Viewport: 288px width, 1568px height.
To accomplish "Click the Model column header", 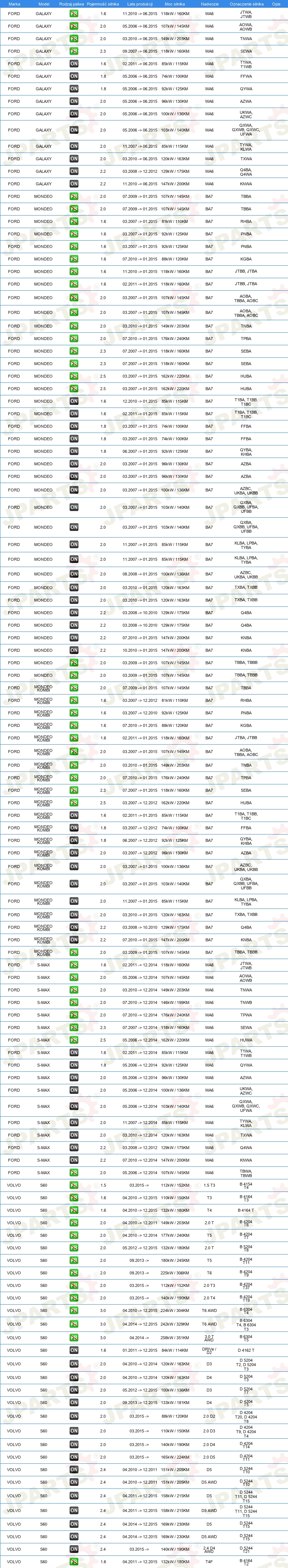I will pyautogui.click(x=44, y=4).
